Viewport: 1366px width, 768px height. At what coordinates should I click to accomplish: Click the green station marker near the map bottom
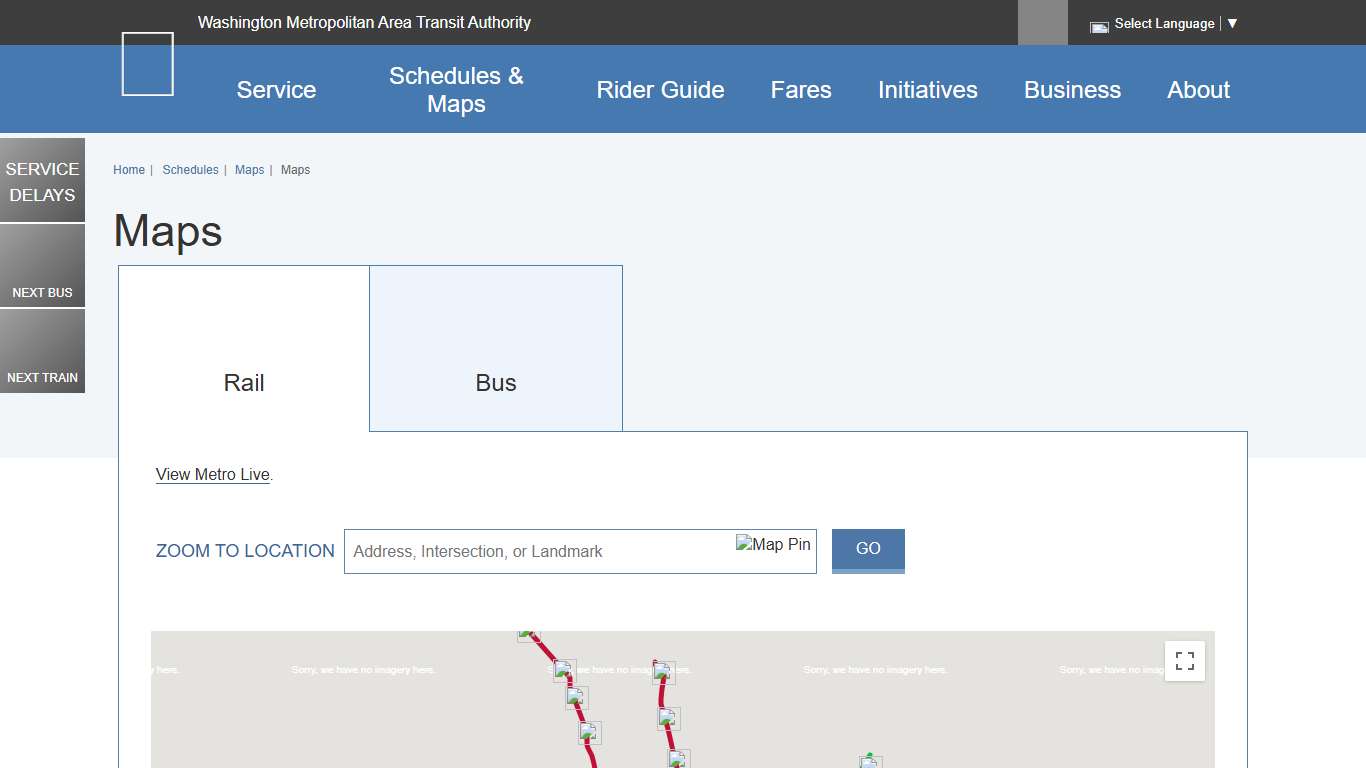868,761
